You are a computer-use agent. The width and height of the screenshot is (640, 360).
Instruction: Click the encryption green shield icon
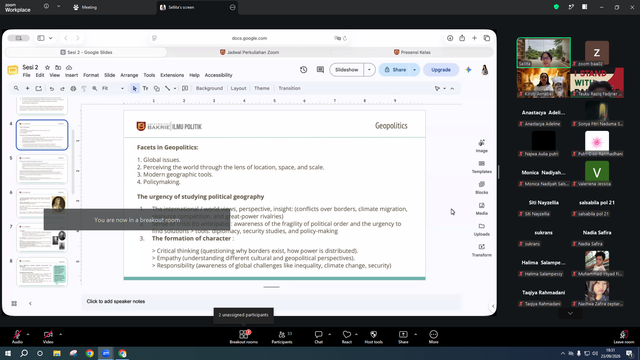556,7
